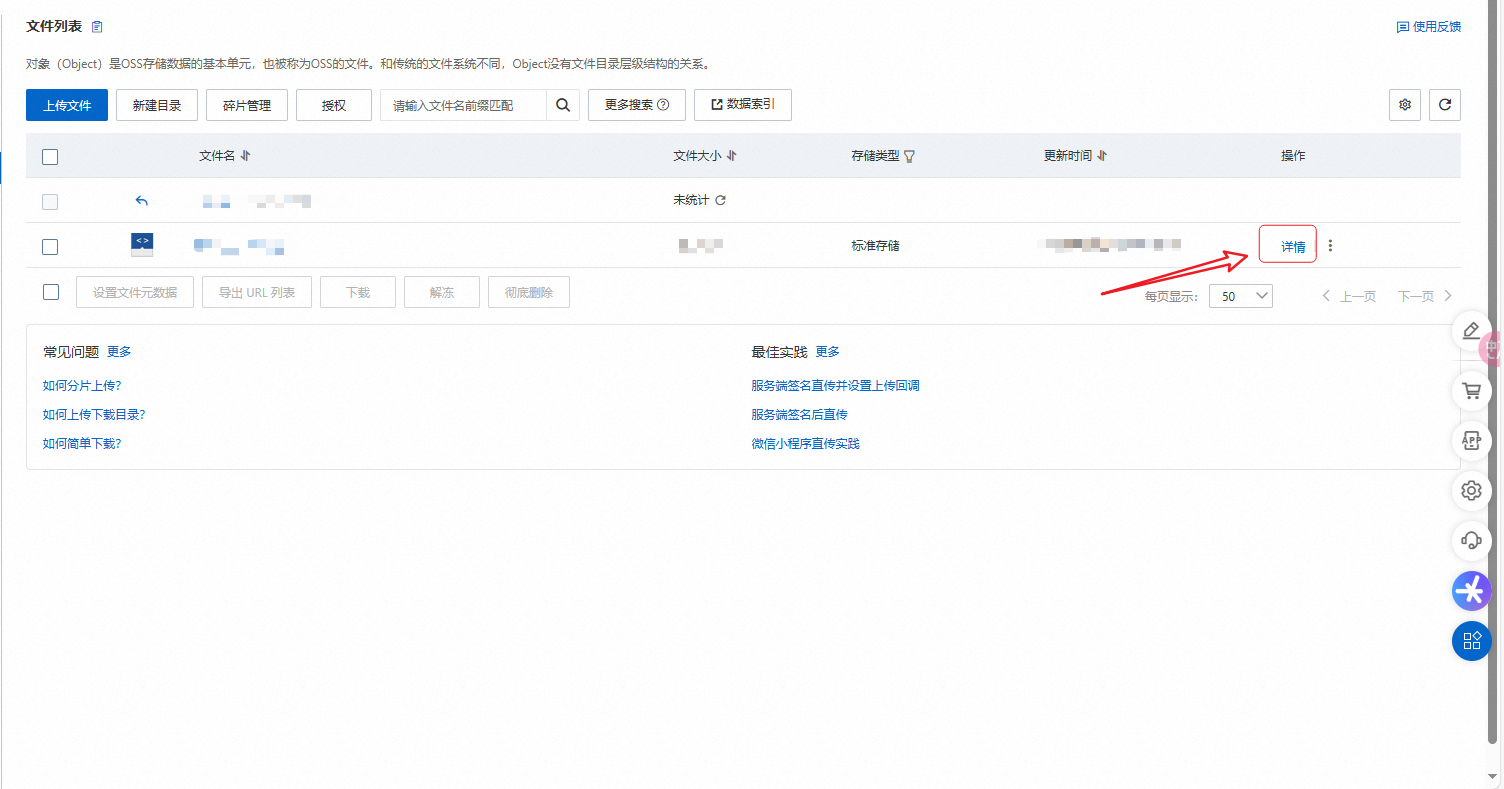Go back to parent directory arrow

[142, 201]
